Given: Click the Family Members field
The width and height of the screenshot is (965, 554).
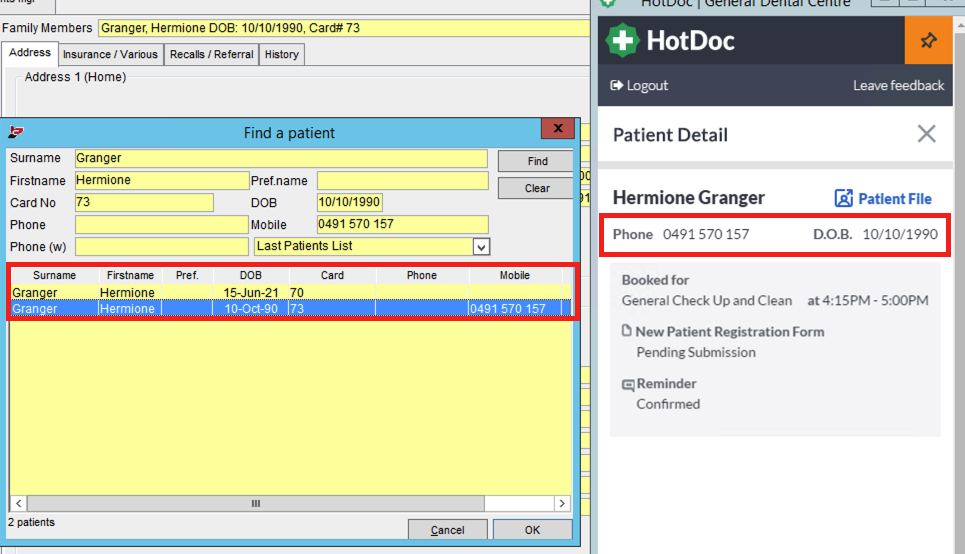Looking at the screenshot, I should pyautogui.click(x=343, y=28).
